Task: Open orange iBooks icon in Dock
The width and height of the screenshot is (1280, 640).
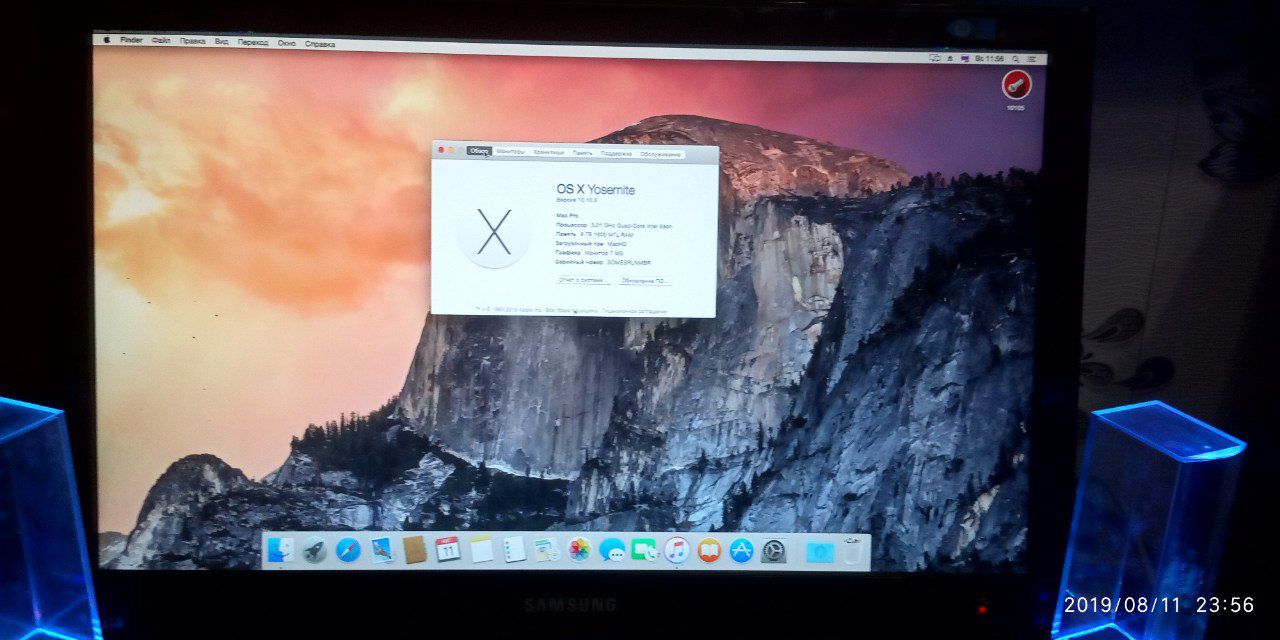Action: pos(709,549)
